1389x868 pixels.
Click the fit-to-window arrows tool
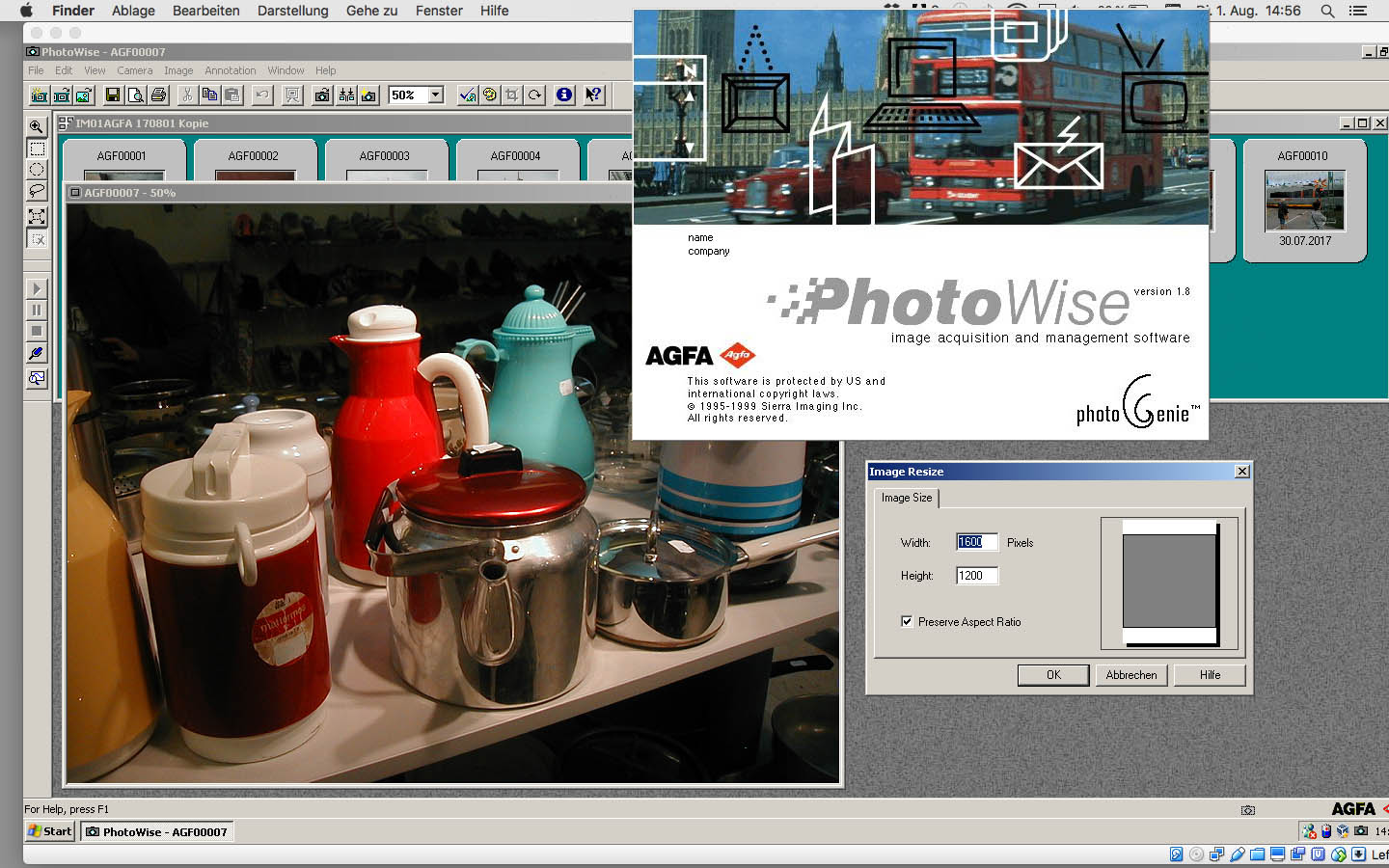37,216
